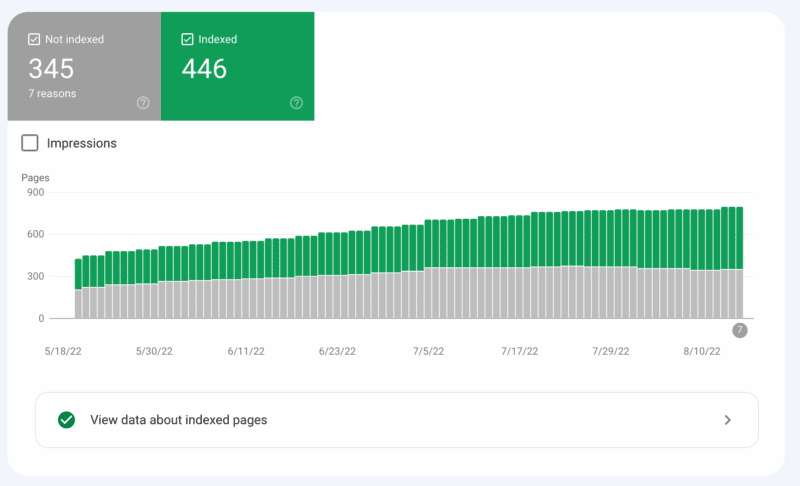Select the gray Not indexed summary card

[84, 66]
